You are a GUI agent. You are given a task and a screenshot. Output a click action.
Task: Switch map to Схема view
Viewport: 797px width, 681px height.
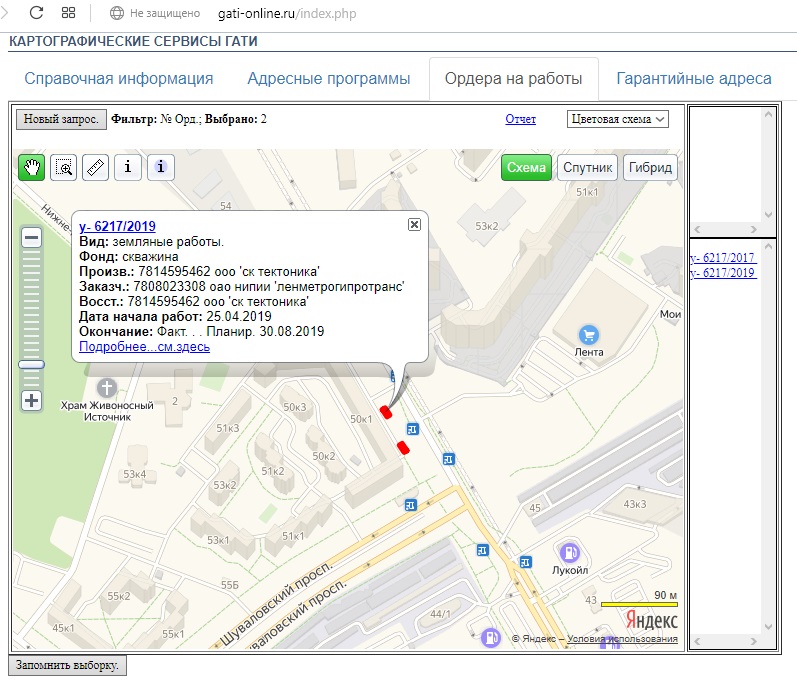coord(526,168)
